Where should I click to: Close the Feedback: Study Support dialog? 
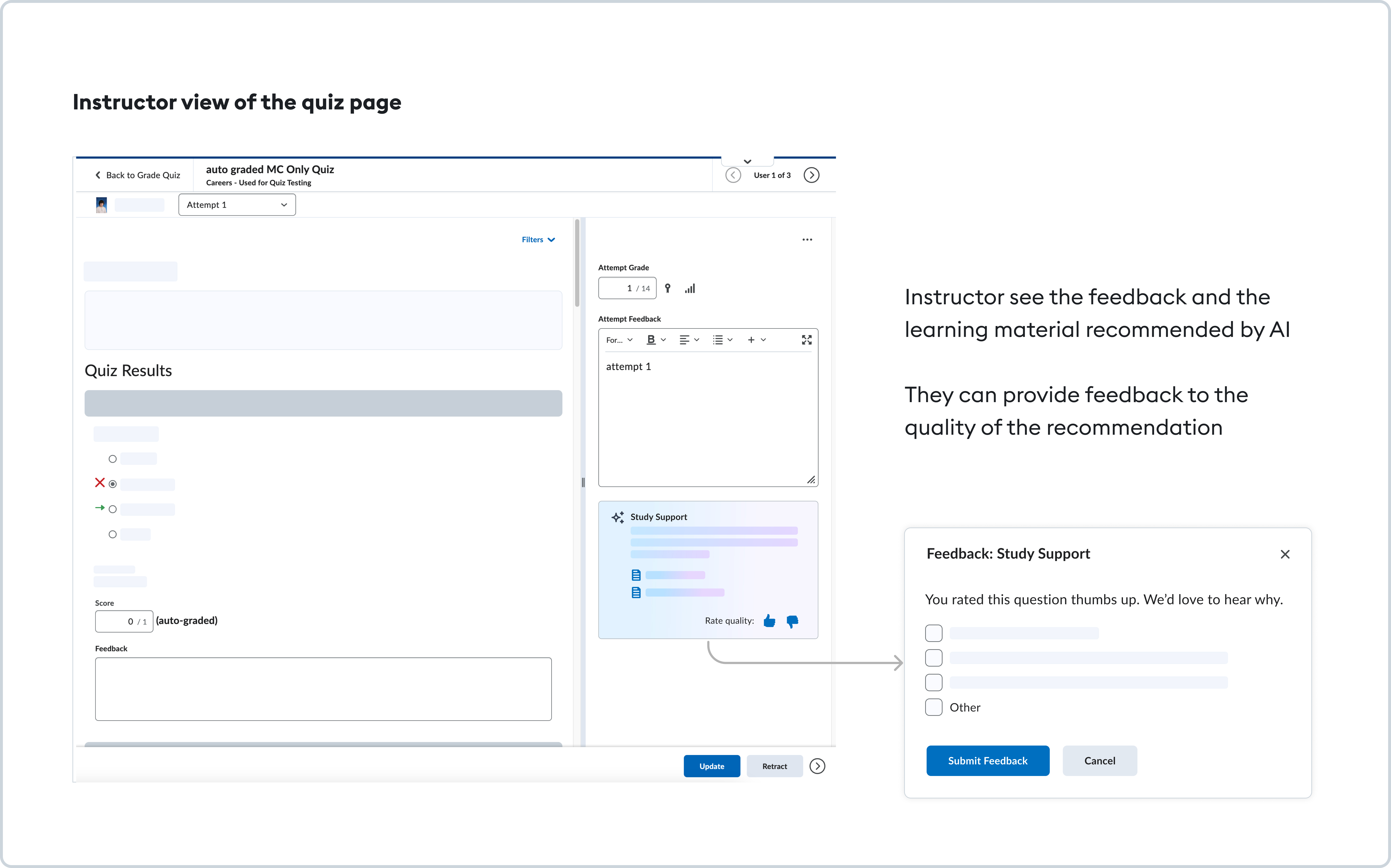1285,554
